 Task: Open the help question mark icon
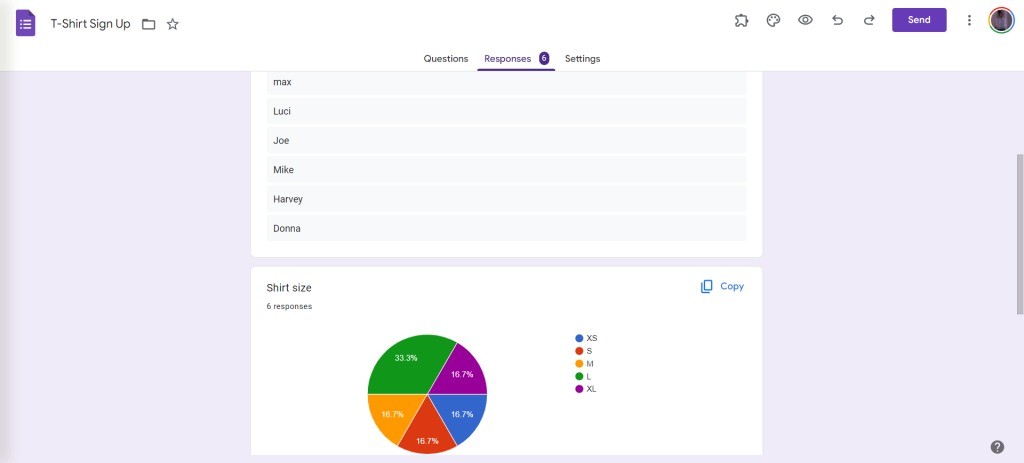997,447
